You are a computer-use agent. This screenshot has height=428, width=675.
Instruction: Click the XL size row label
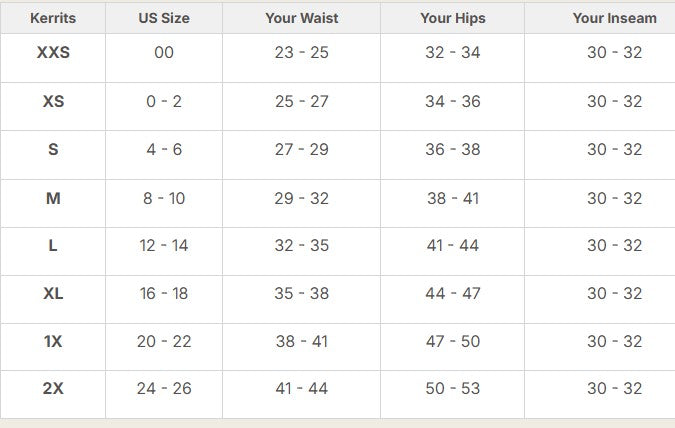click(53, 293)
